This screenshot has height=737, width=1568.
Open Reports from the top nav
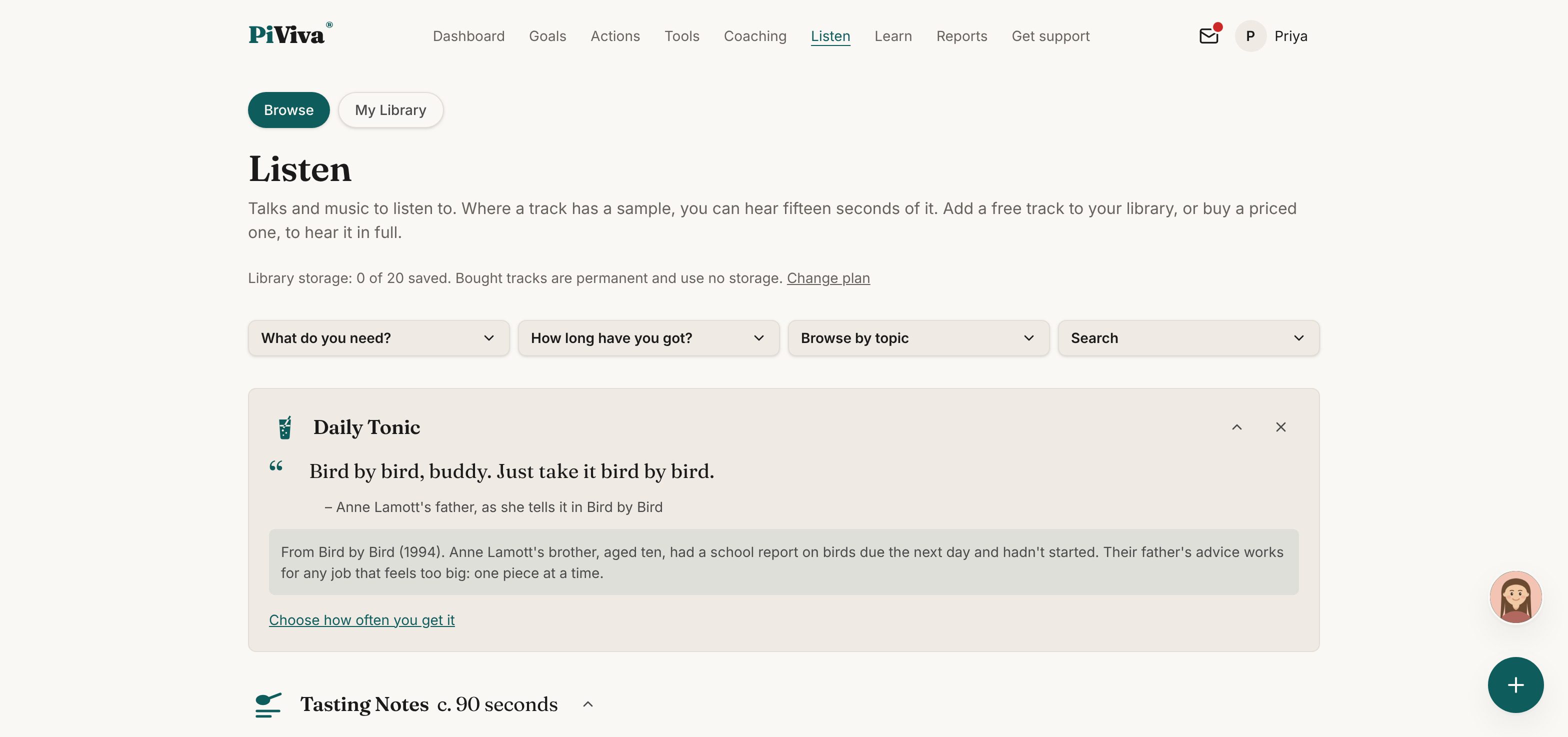[961, 36]
